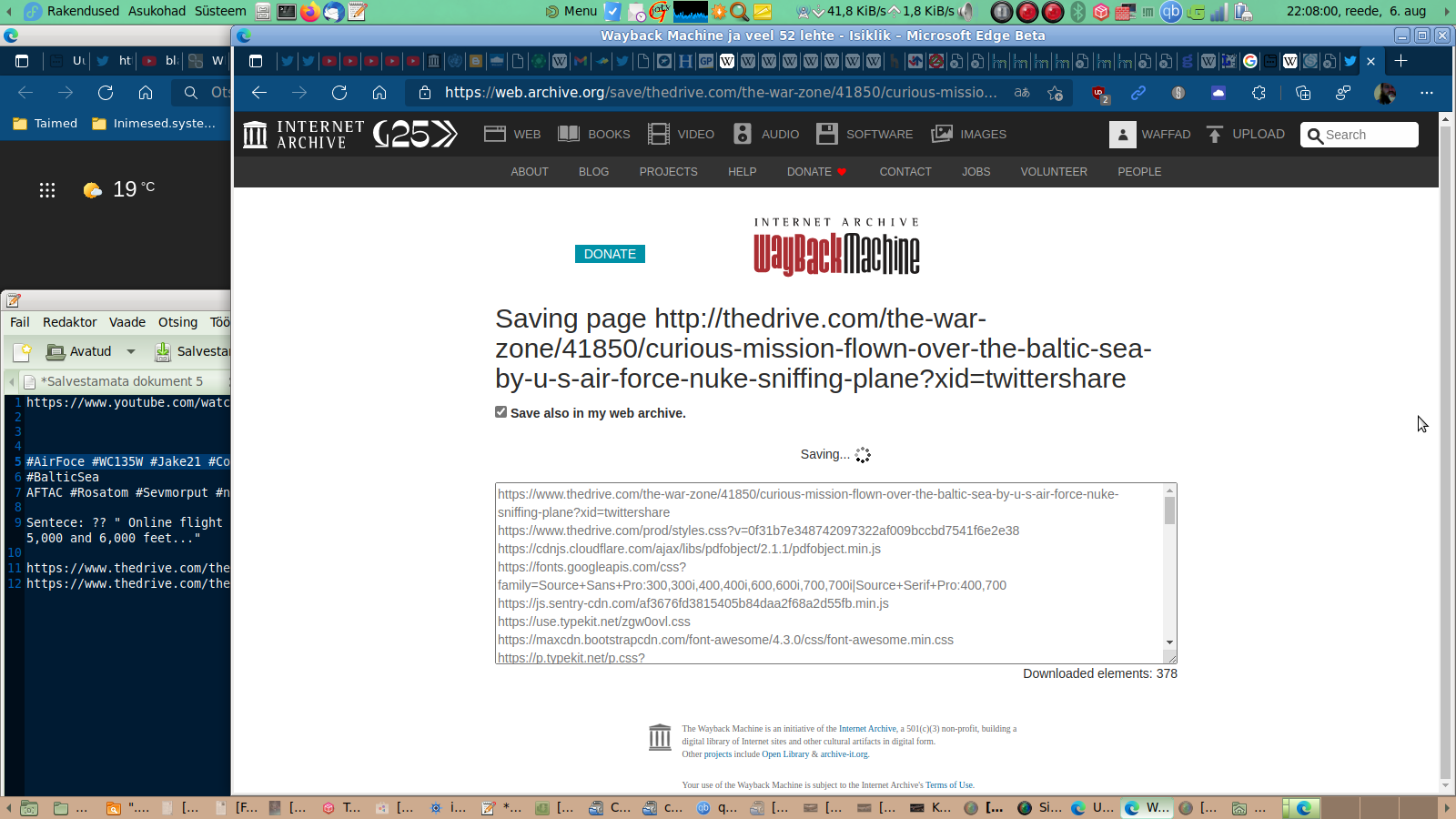
Task: Click the tab scroll left arrow in text editor
Action: [12, 381]
